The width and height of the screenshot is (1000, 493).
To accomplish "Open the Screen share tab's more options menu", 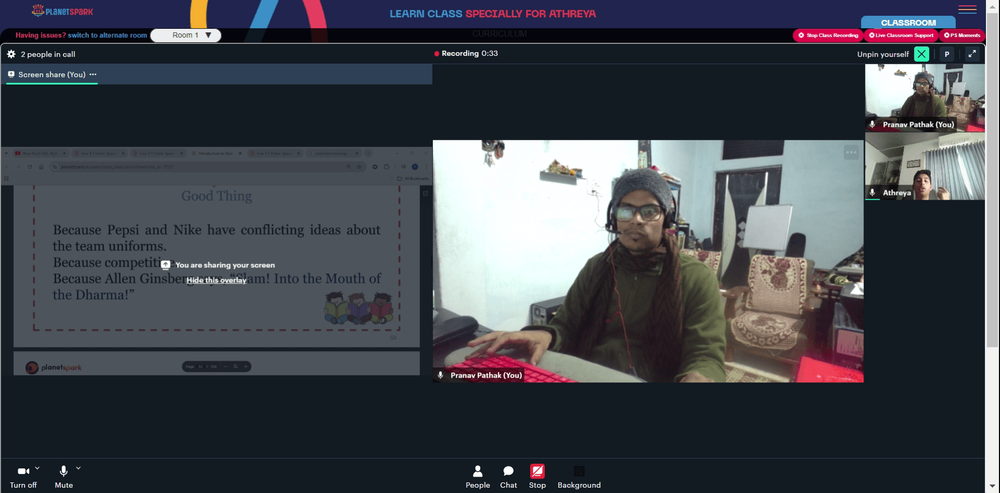I will (93, 75).
